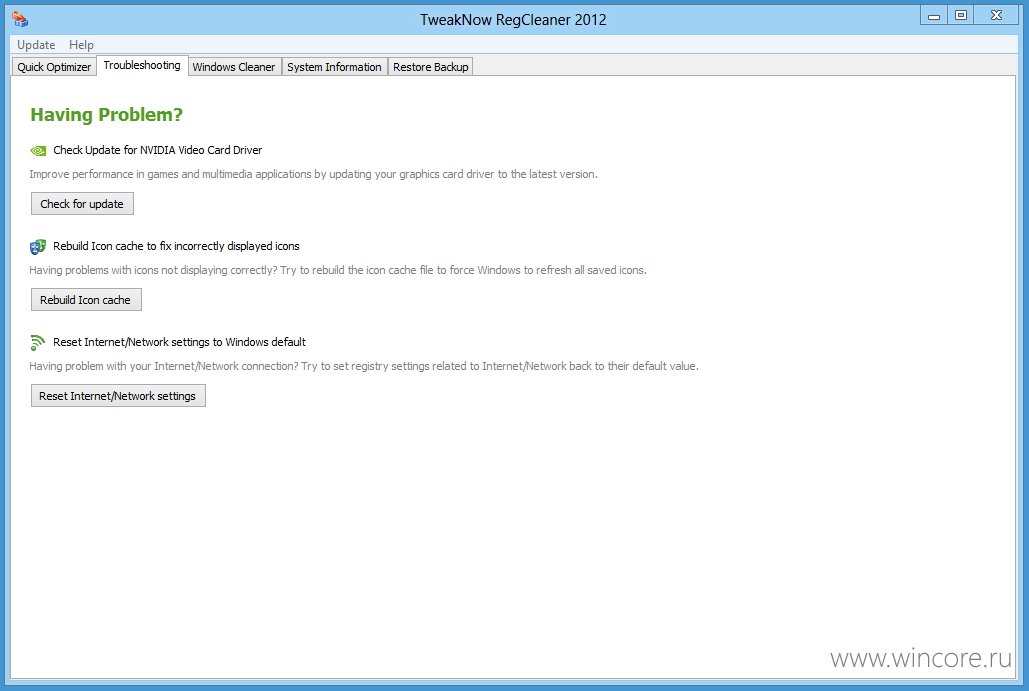Click the 'Having problems with icons' description
The image size is (1029, 691).
[x=338, y=270]
